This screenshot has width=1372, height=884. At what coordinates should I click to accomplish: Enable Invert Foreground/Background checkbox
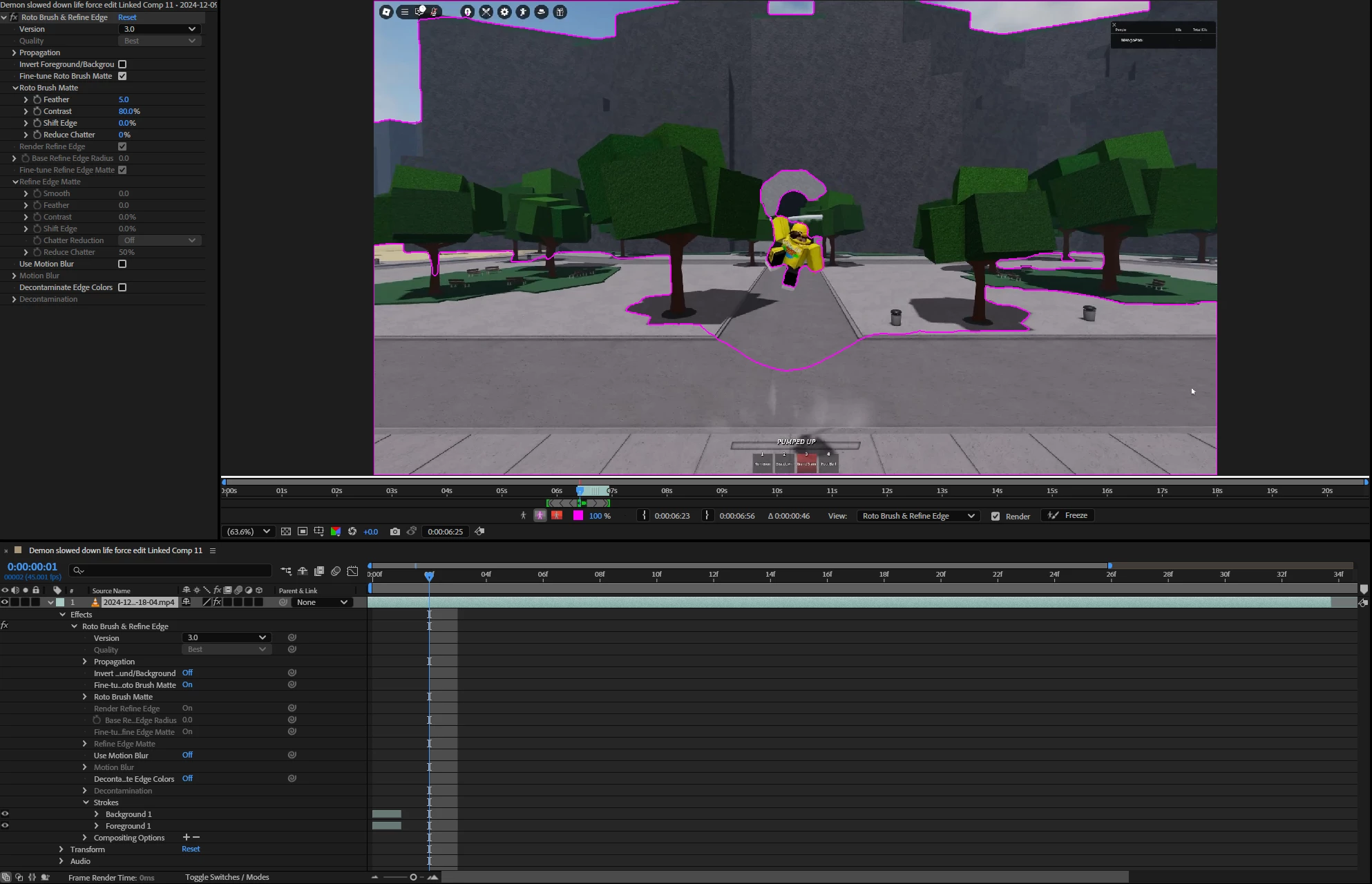pos(122,64)
